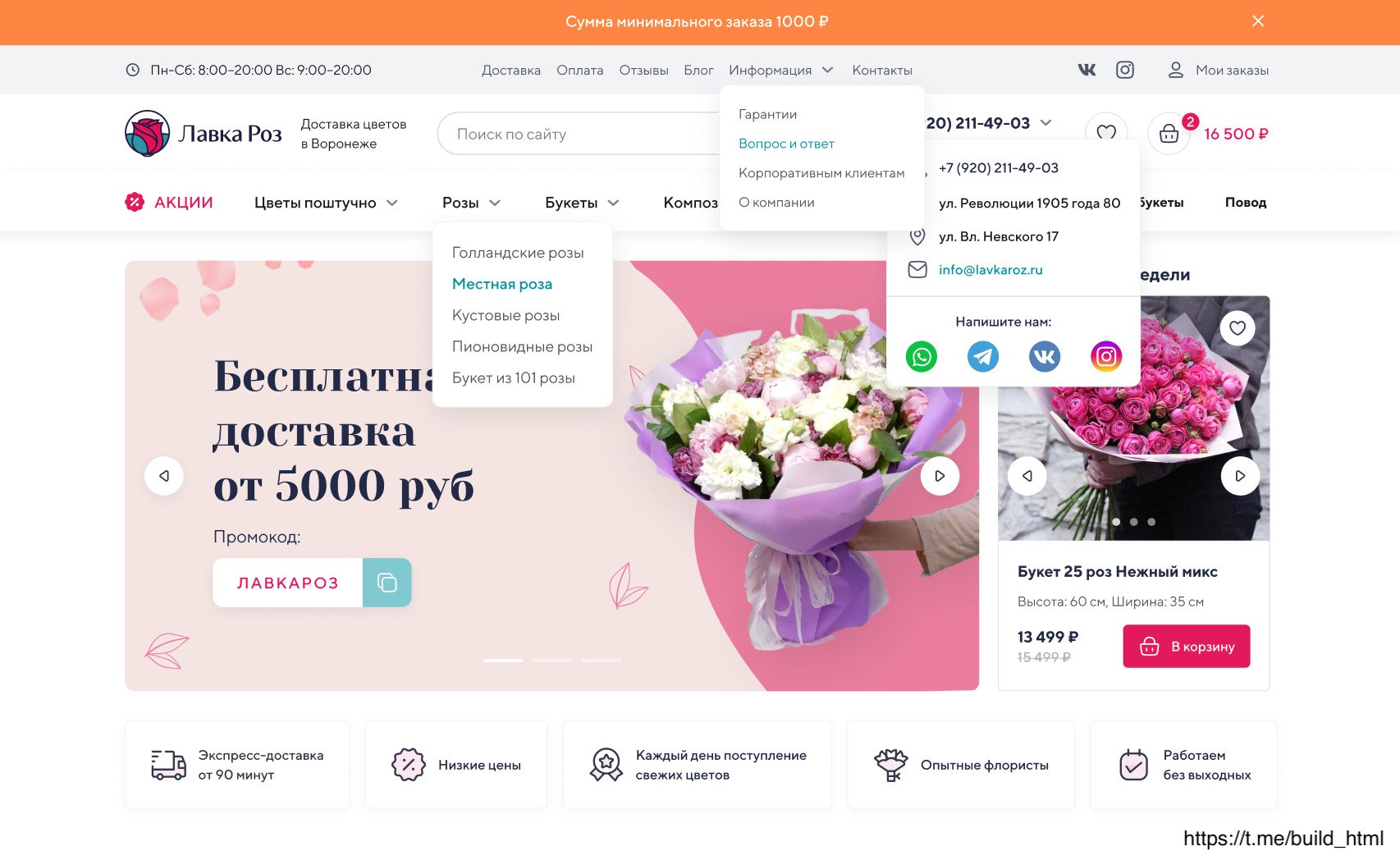Open the WhatsApp chat icon
The image size is (1400, 860).
tap(922, 356)
